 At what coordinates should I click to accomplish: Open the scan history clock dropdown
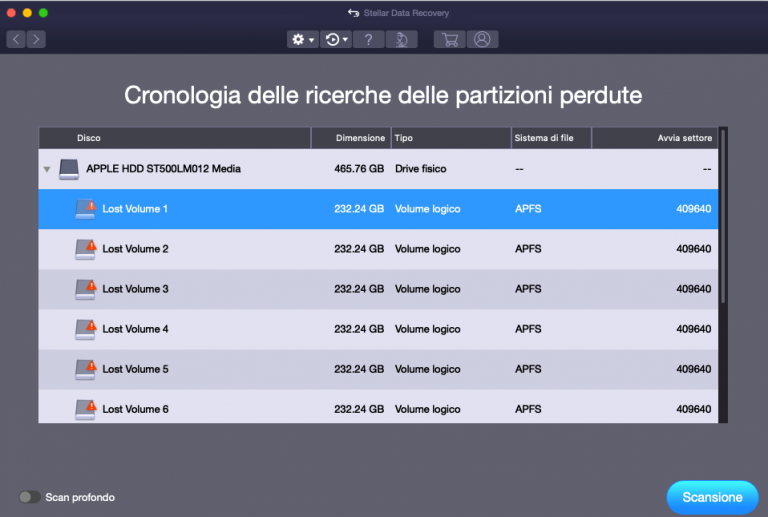point(336,39)
